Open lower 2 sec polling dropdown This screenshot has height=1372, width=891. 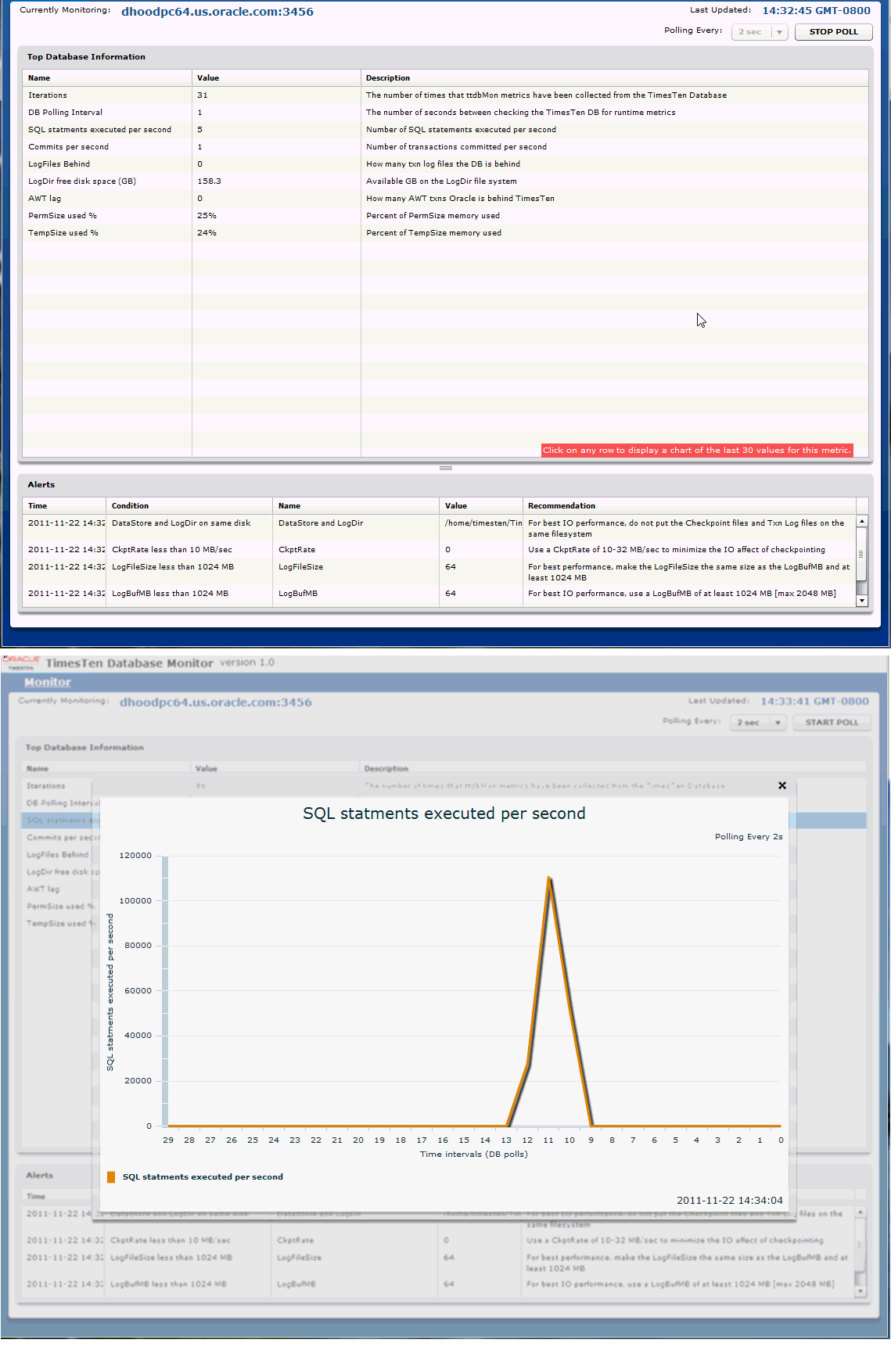tap(757, 722)
